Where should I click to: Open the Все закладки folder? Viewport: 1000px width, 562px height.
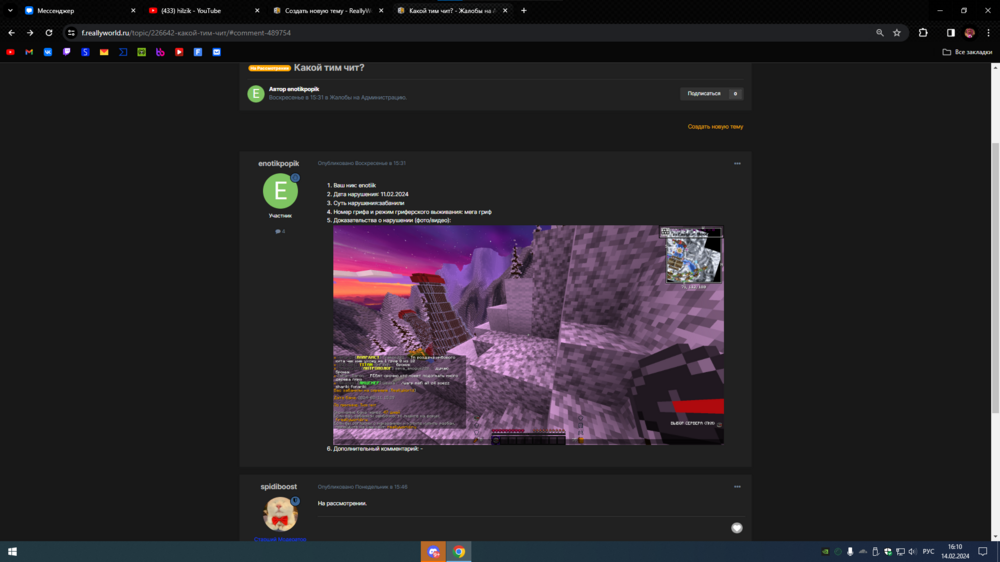pyautogui.click(x=967, y=52)
